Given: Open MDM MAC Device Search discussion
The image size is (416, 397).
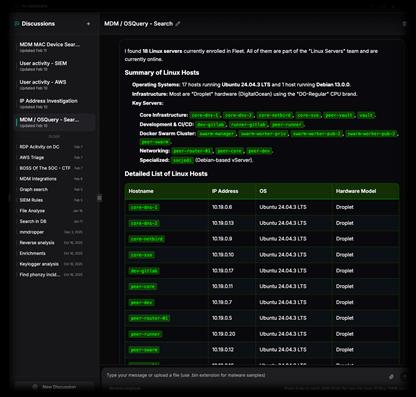Looking at the screenshot, I should point(55,47).
